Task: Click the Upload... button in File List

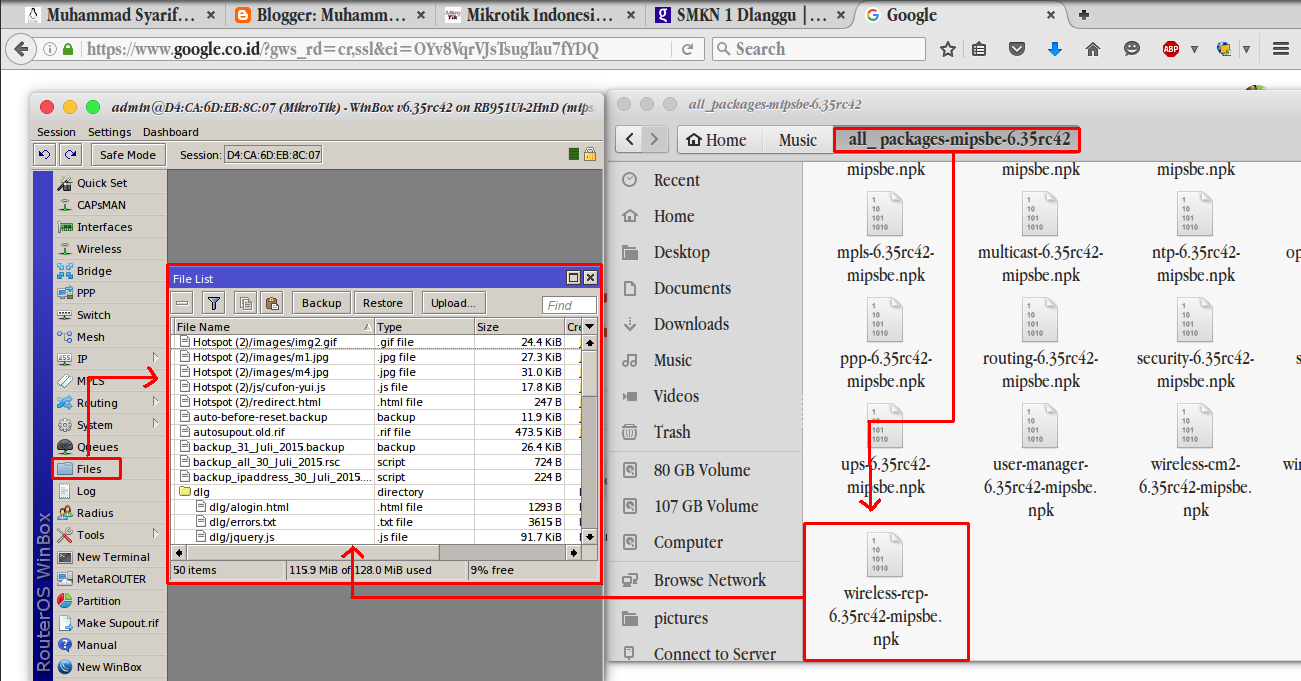Action: coord(453,303)
